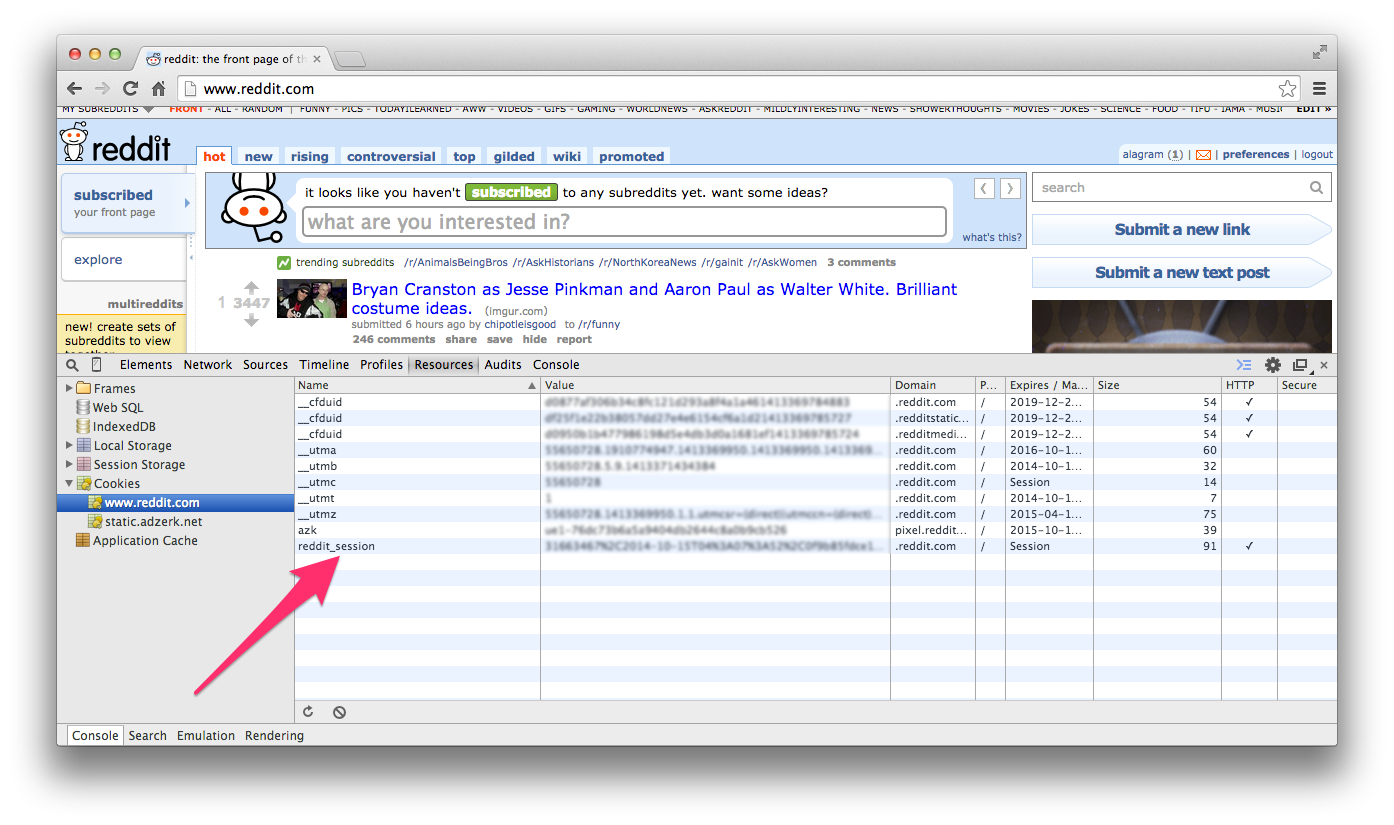Click the trending subreddits icon
The height and width of the screenshot is (825, 1394).
(284, 263)
